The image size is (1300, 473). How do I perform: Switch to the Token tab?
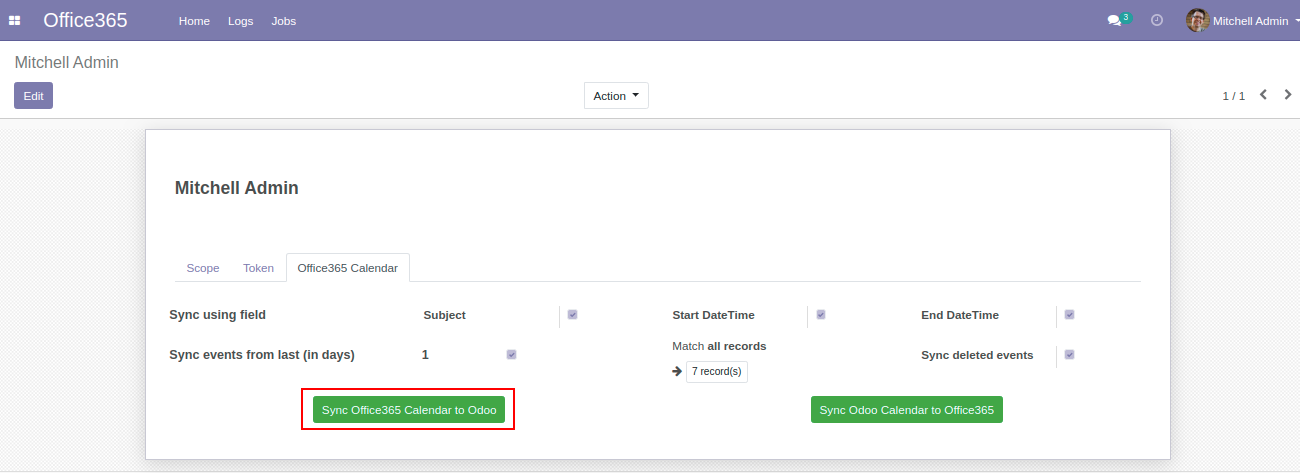coord(258,268)
